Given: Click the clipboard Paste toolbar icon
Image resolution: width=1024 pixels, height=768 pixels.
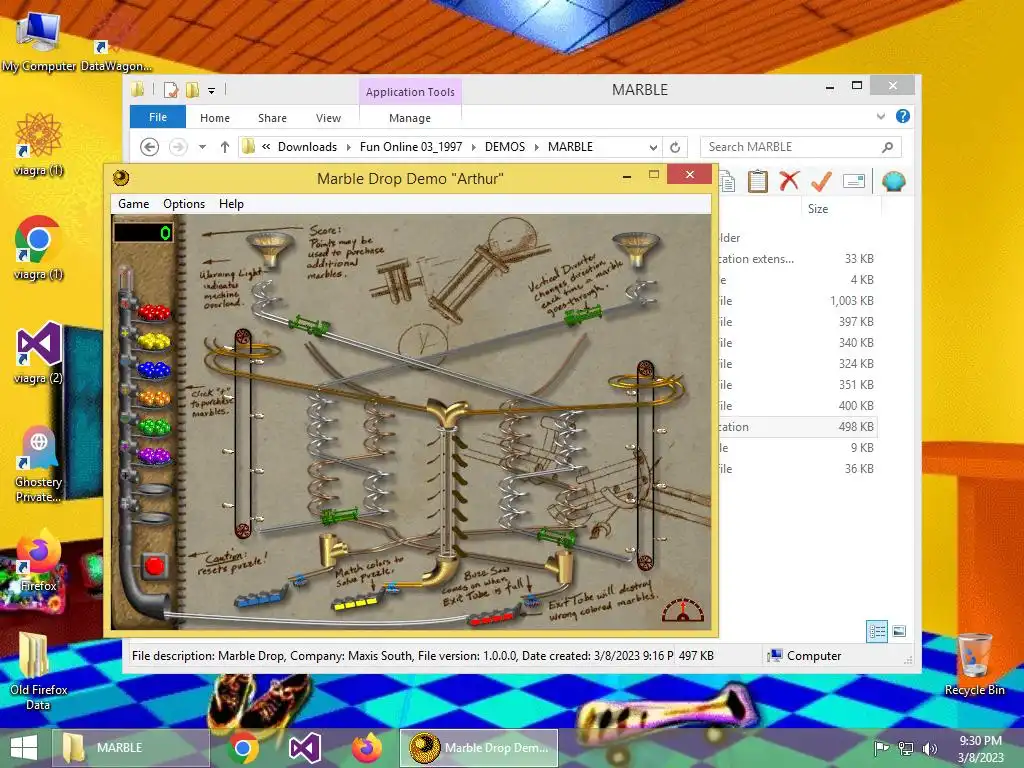Looking at the screenshot, I should tap(758, 181).
